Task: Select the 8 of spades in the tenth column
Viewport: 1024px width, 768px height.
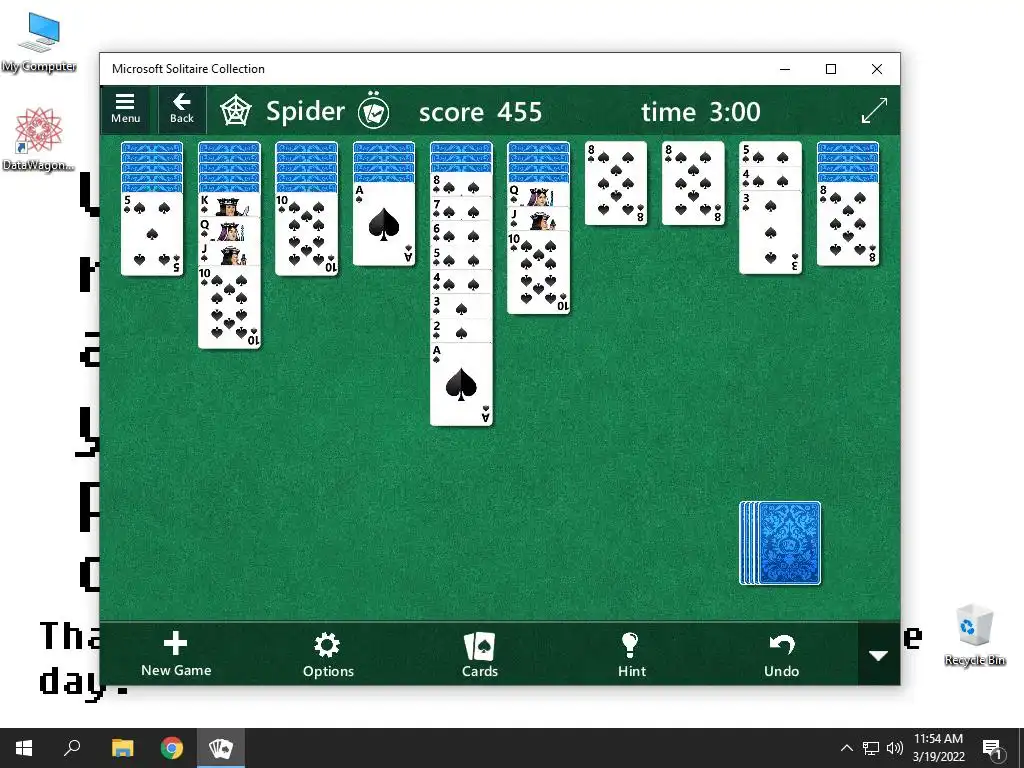Action: click(x=848, y=224)
